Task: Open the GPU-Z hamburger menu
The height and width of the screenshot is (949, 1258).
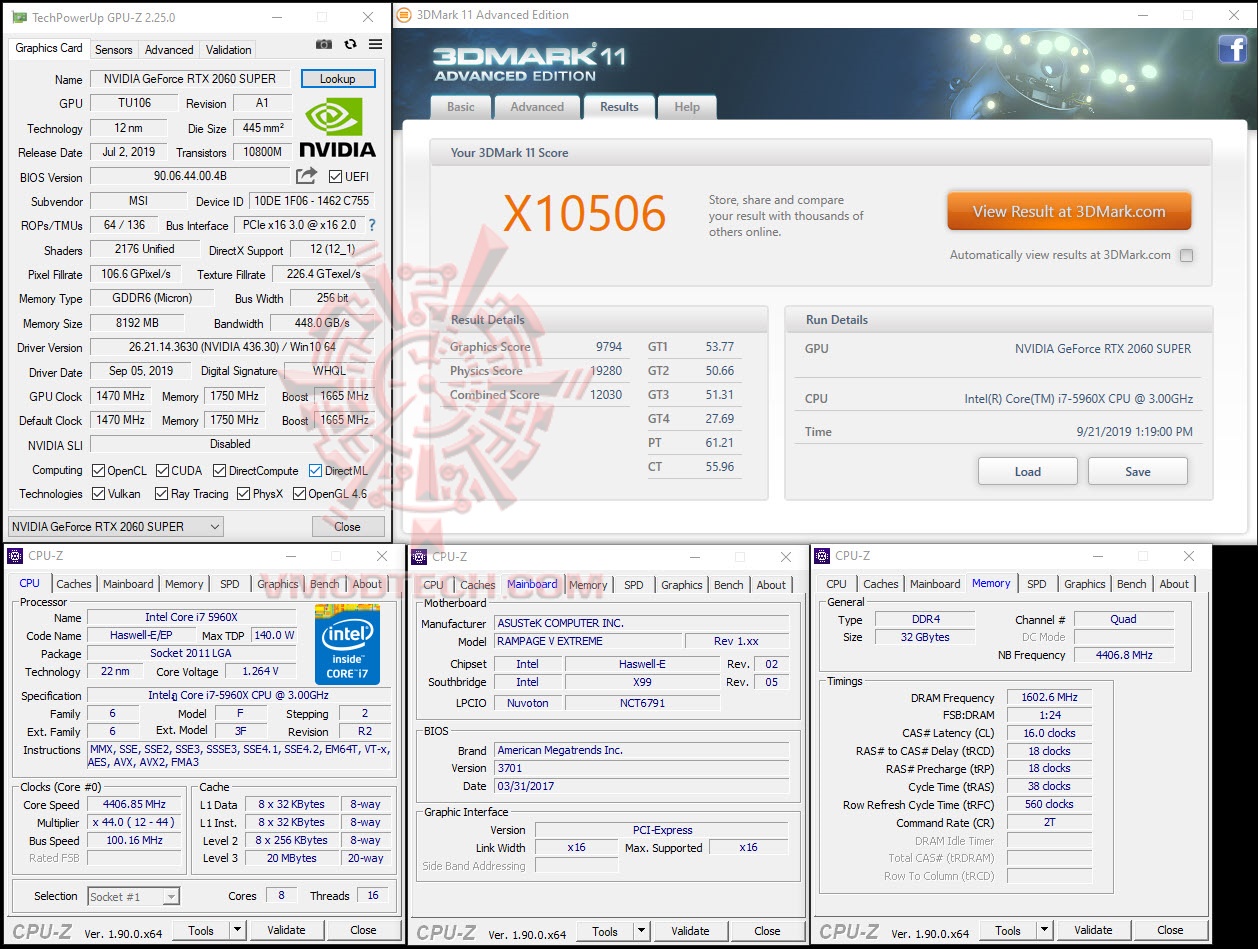Action: click(375, 44)
